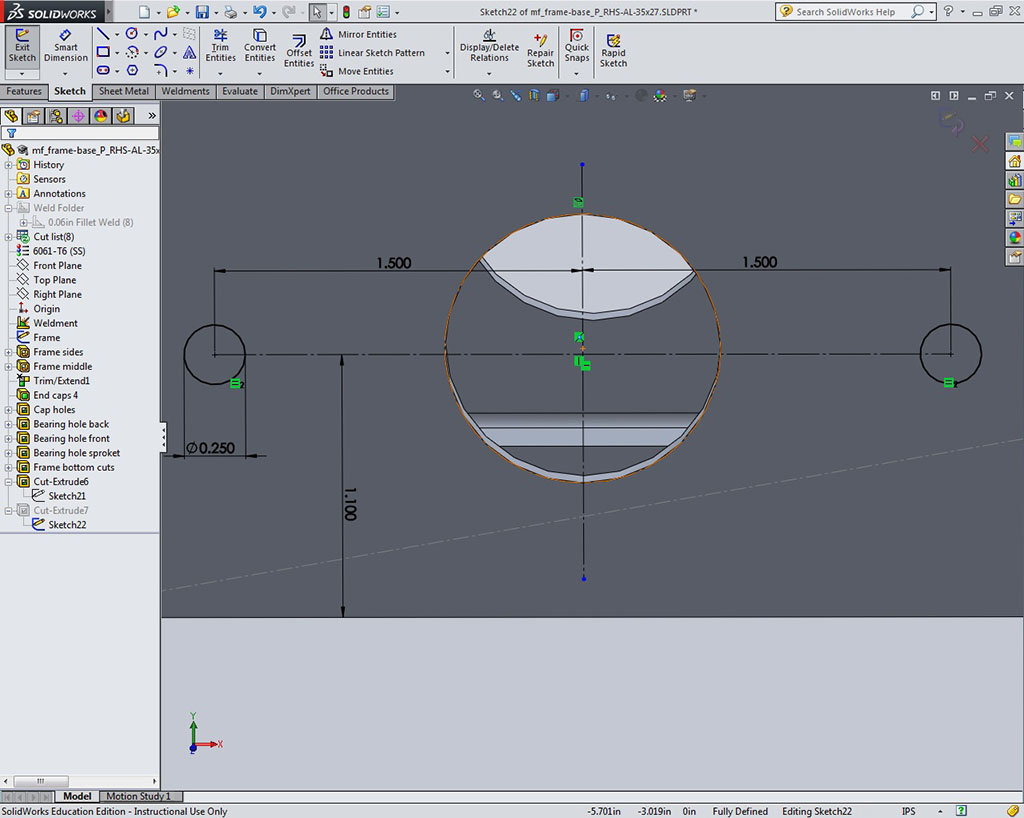Cancel sketch using red X in corner
Viewport: 1024px width, 818px height.
coord(980,145)
